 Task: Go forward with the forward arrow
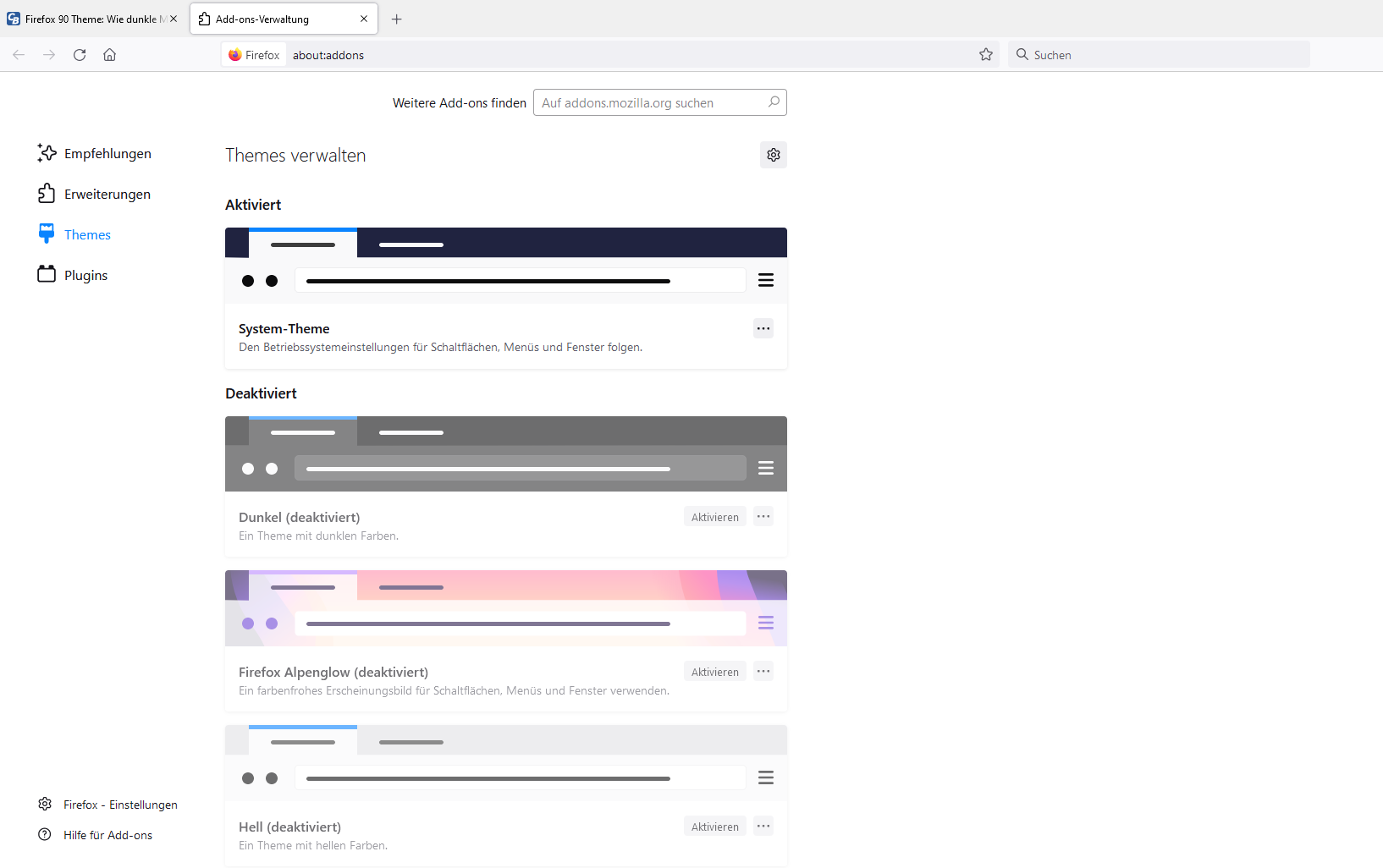pyautogui.click(x=49, y=55)
